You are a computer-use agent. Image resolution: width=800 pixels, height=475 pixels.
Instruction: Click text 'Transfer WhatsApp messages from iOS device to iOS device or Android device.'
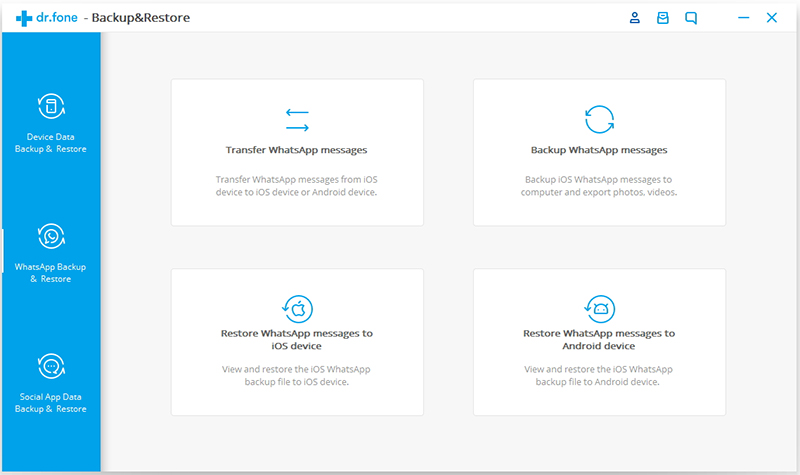coord(296,186)
